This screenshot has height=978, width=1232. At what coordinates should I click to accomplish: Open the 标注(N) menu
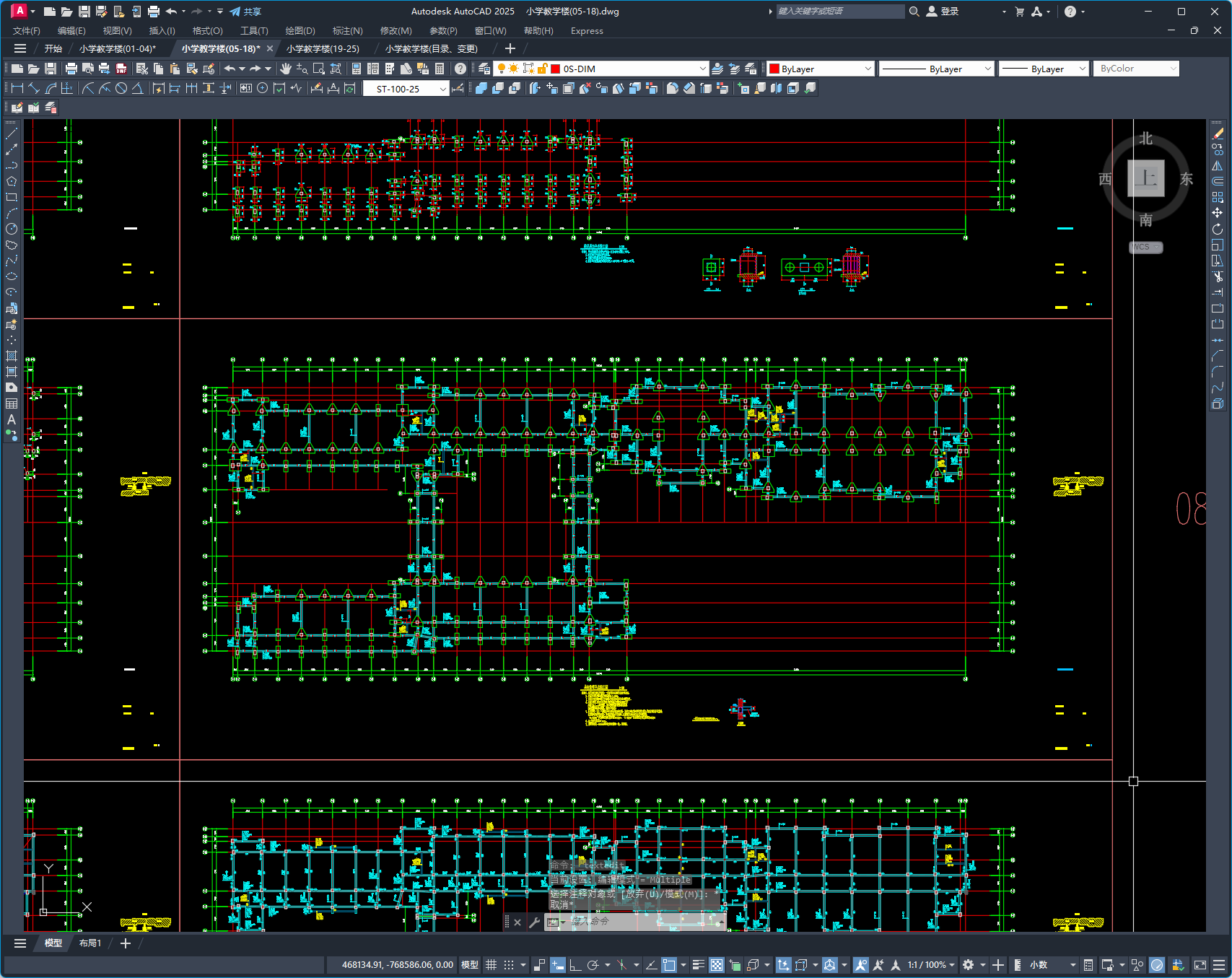pyautogui.click(x=347, y=30)
